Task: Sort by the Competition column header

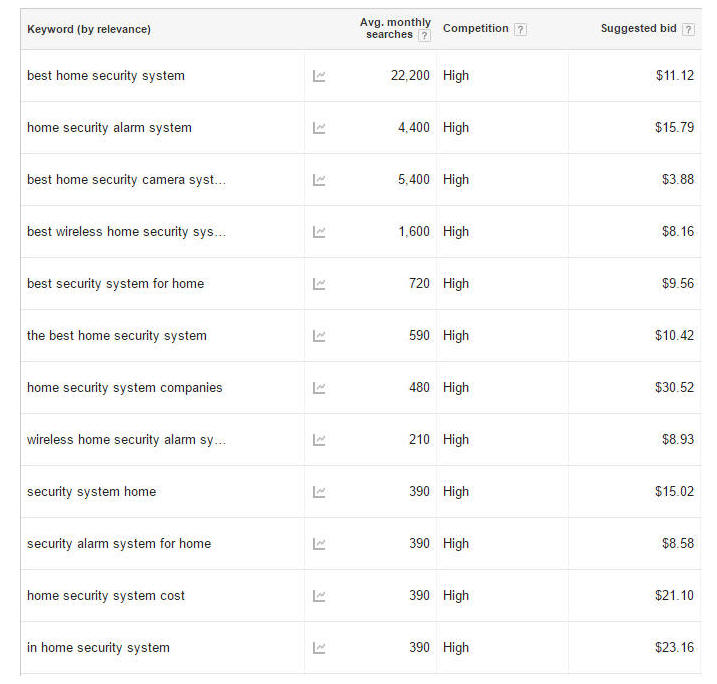Action: (x=476, y=29)
